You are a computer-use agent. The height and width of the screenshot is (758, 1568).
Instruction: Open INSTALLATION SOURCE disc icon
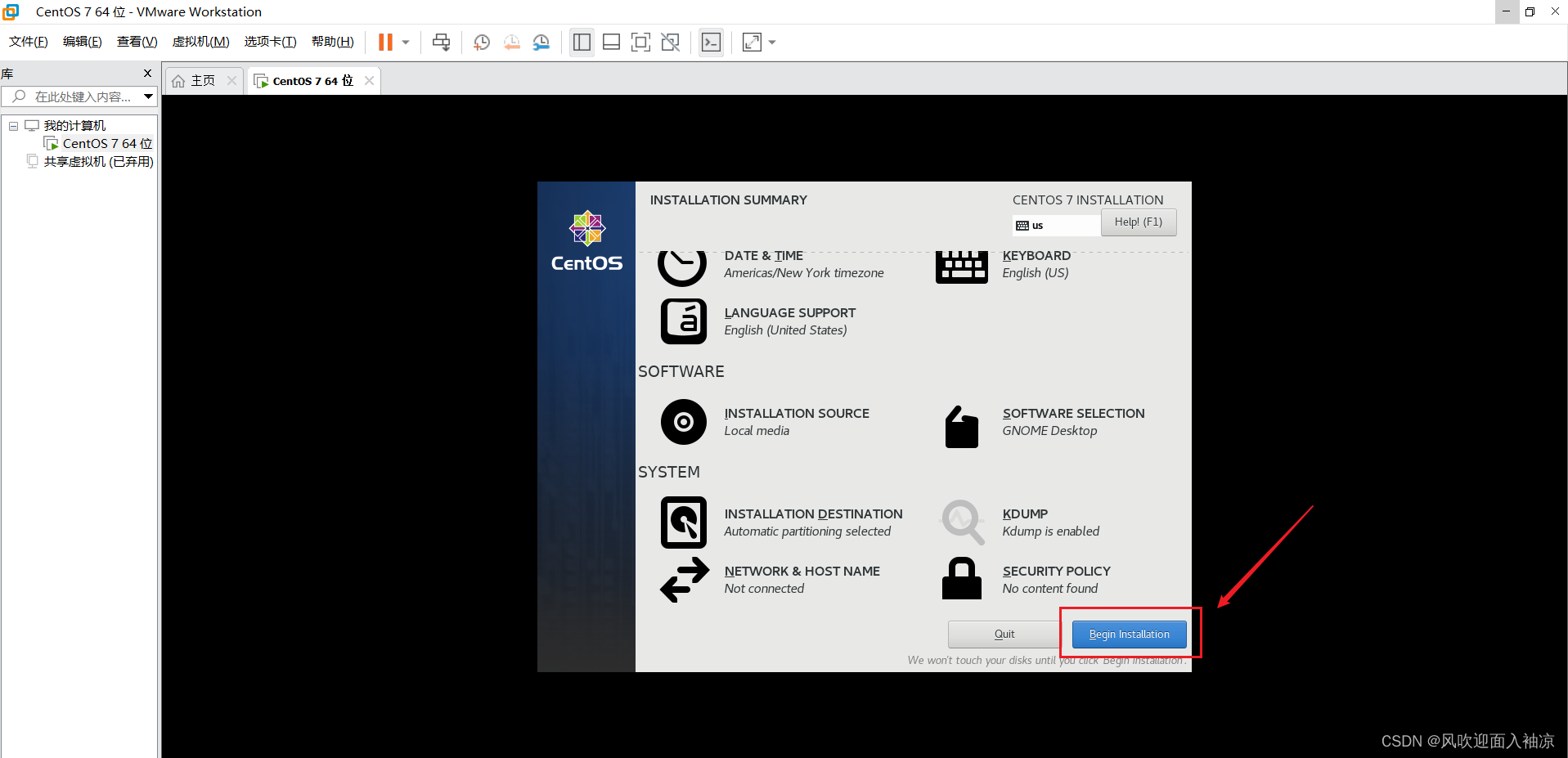(684, 422)
